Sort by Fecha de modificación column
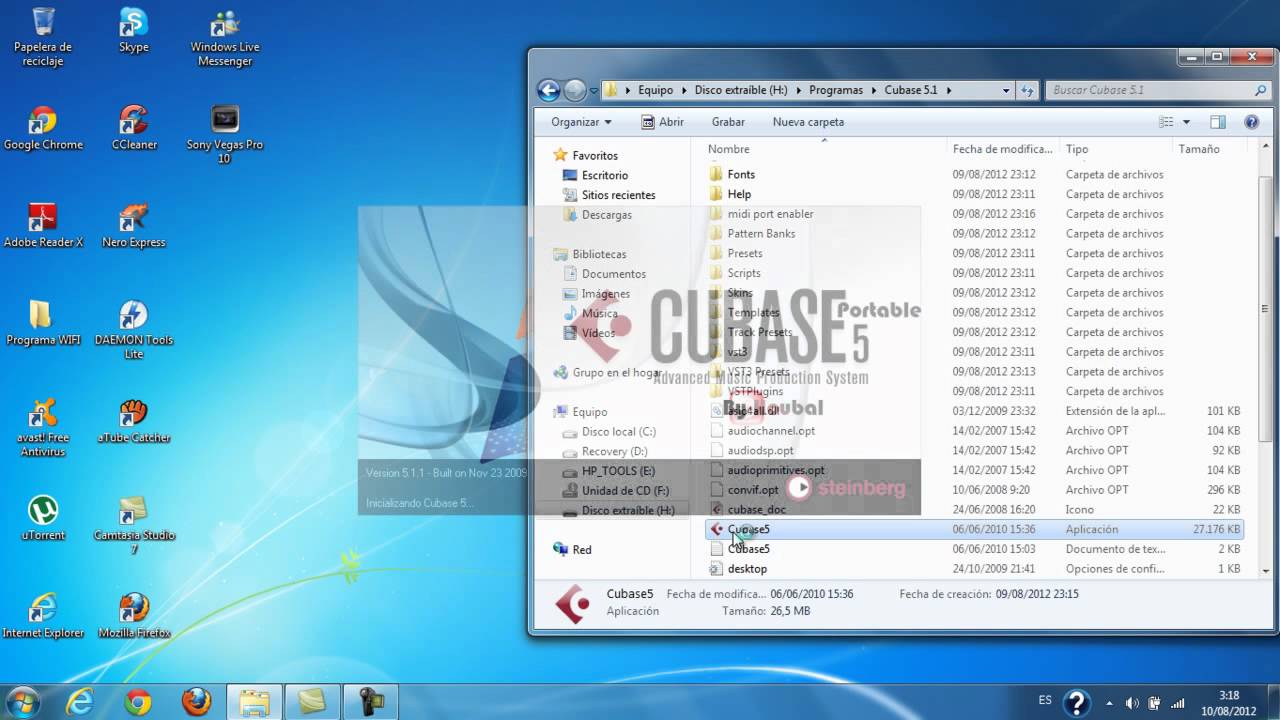This screenshot has height=720, width=1280. [1003, 149]
